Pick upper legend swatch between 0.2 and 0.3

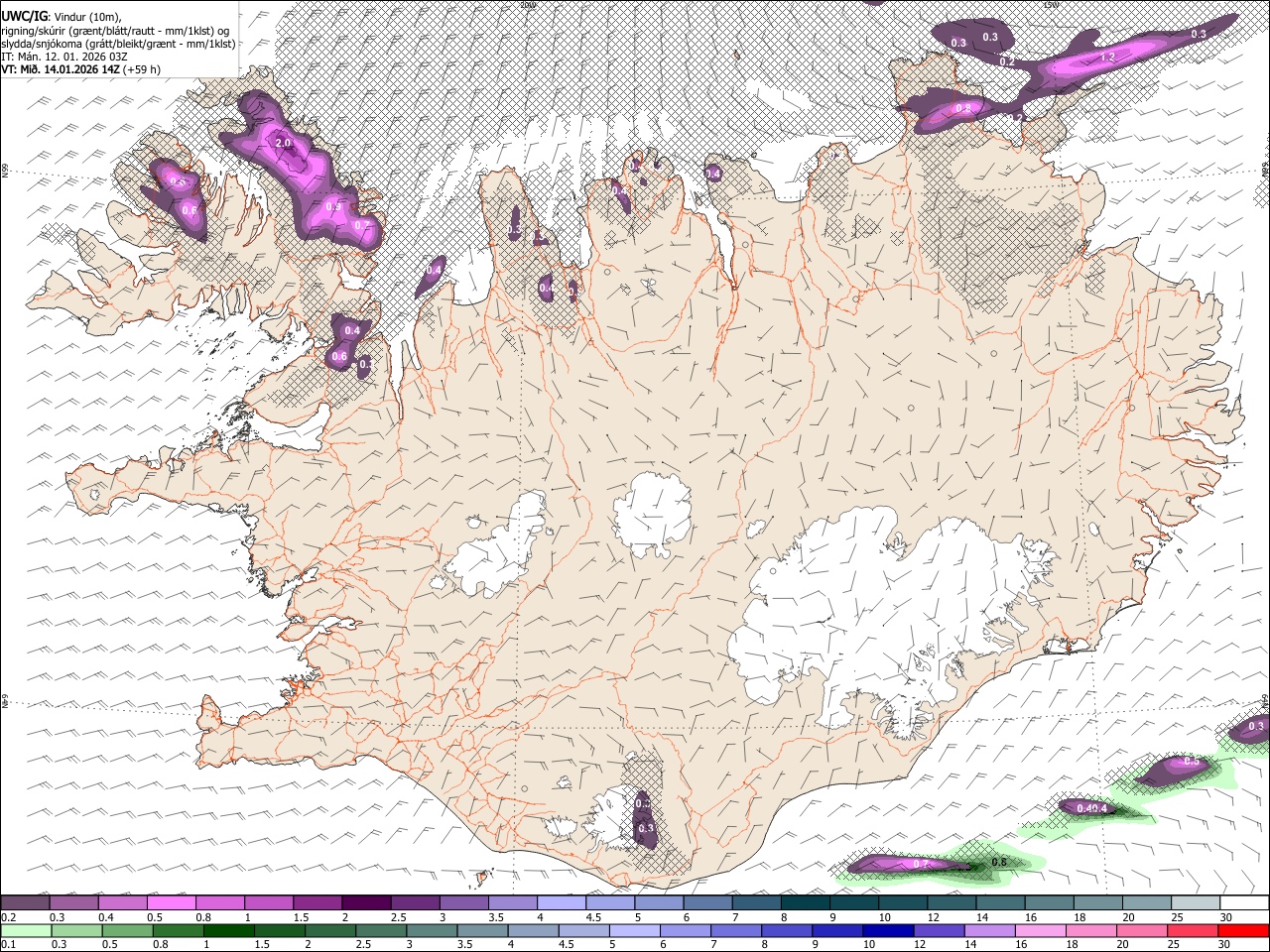pos(27,902)
